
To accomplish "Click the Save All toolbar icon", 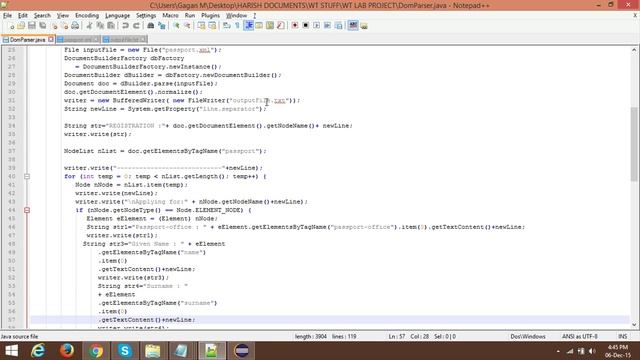I will click(x=42, y=26).
